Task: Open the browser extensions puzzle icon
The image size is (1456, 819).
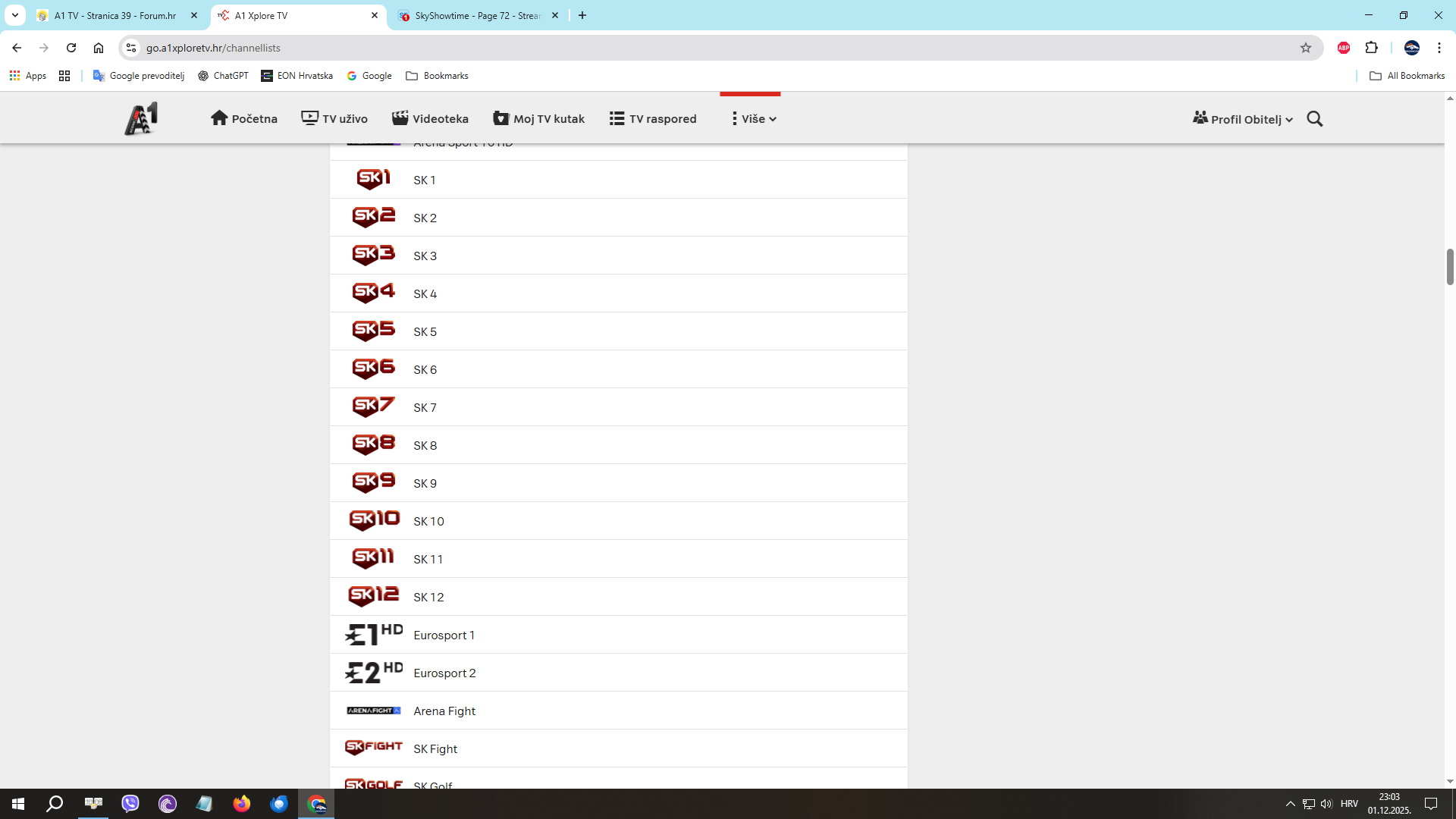Action: click(x=1371, y=48)
